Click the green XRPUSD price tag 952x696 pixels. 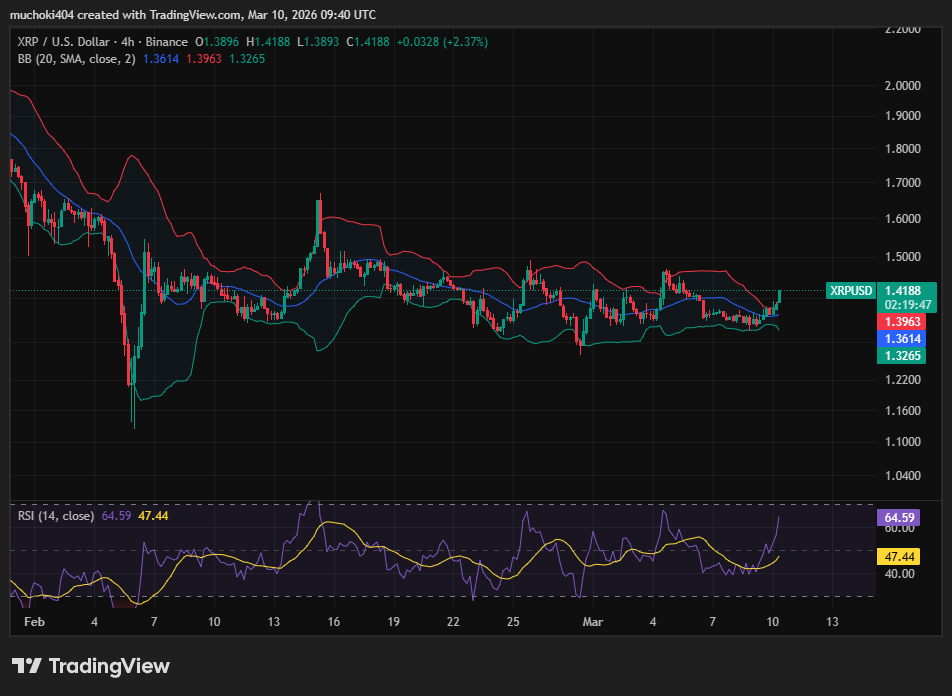[851, 291]
